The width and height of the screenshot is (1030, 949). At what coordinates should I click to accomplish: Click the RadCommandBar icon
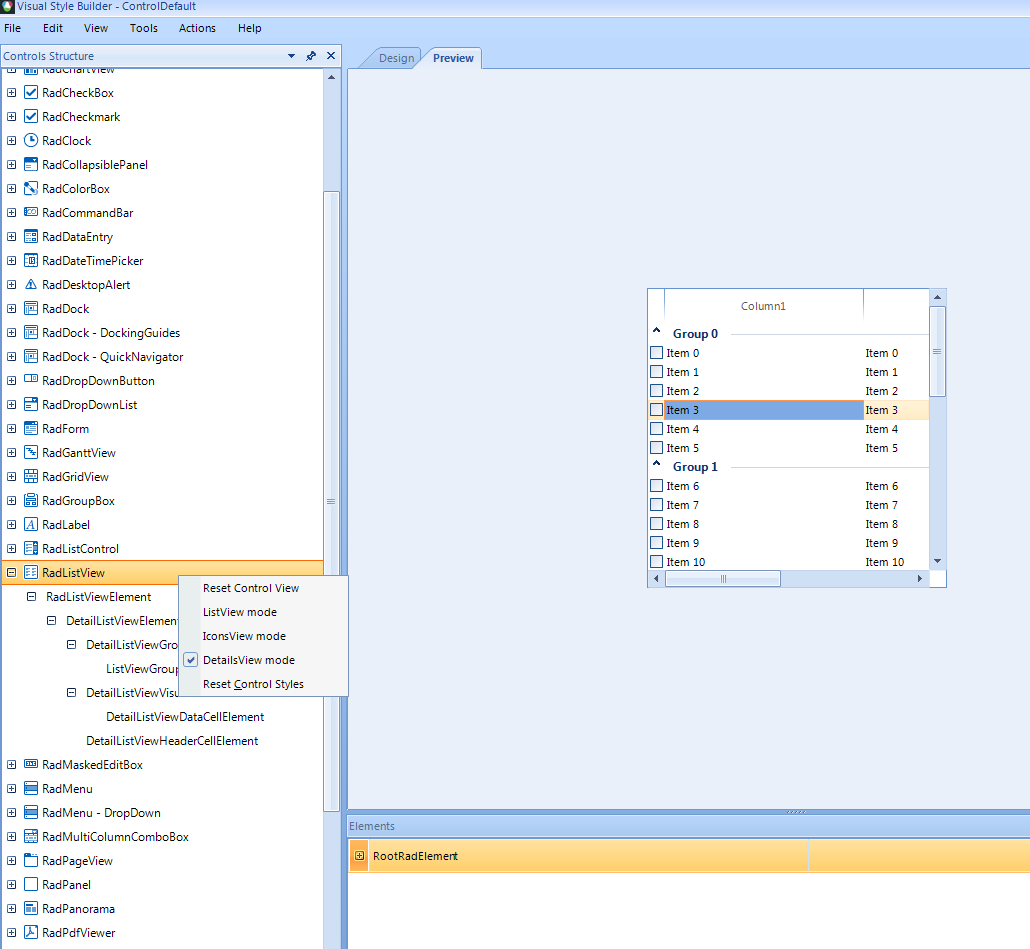pos(31,212)
